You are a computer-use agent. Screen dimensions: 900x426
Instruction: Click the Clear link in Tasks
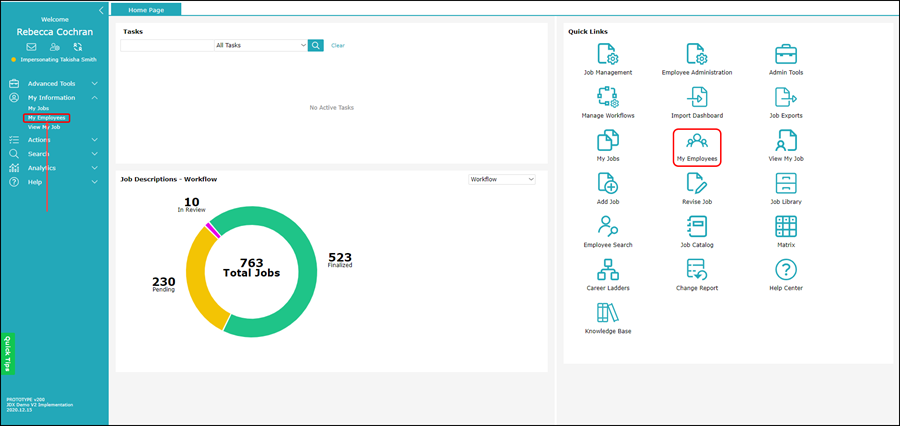[x=338, y=45]
